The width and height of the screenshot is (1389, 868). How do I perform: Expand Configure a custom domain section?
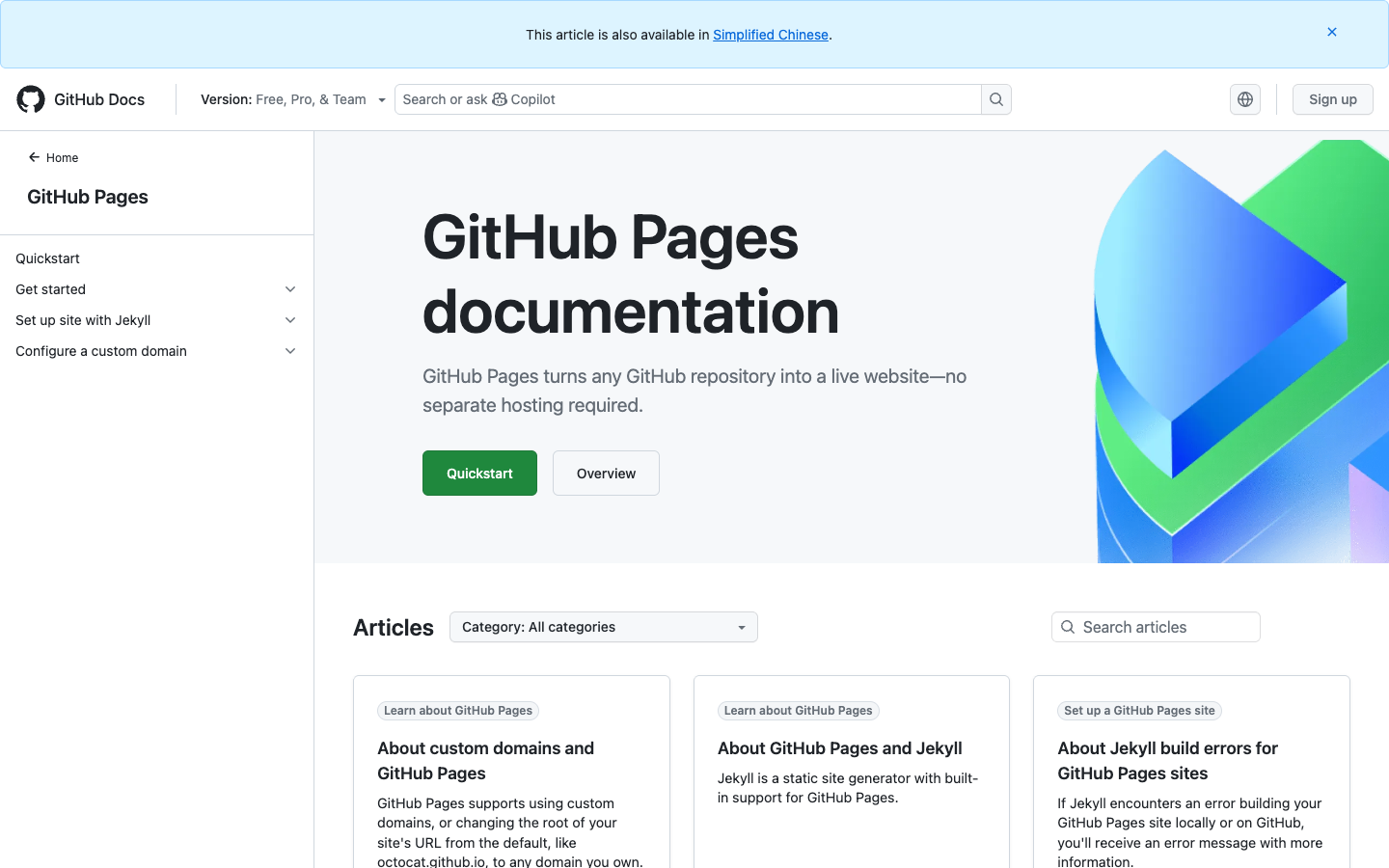coord(290,351)
